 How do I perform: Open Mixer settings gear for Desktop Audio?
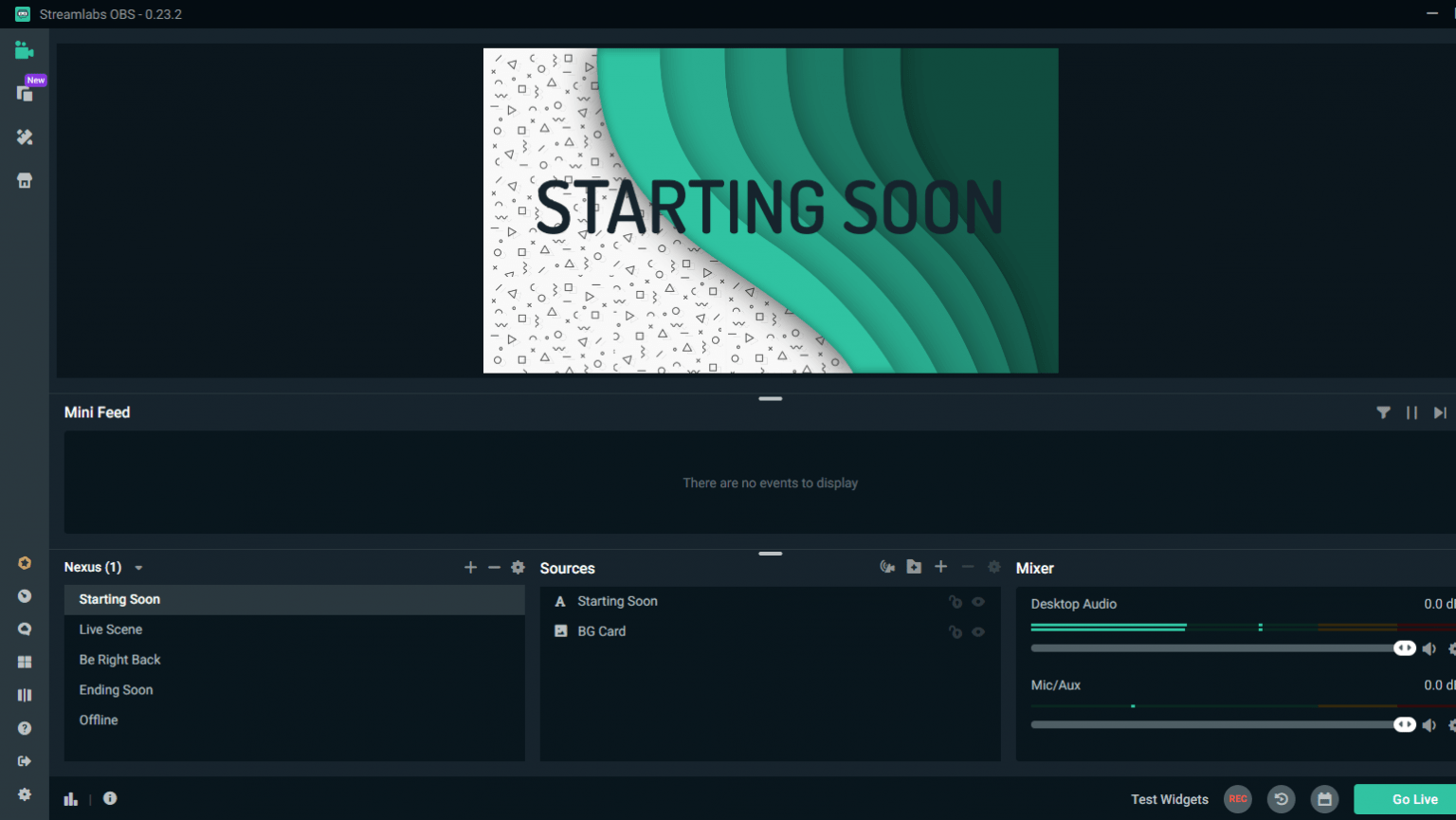tap(1452, 648)
